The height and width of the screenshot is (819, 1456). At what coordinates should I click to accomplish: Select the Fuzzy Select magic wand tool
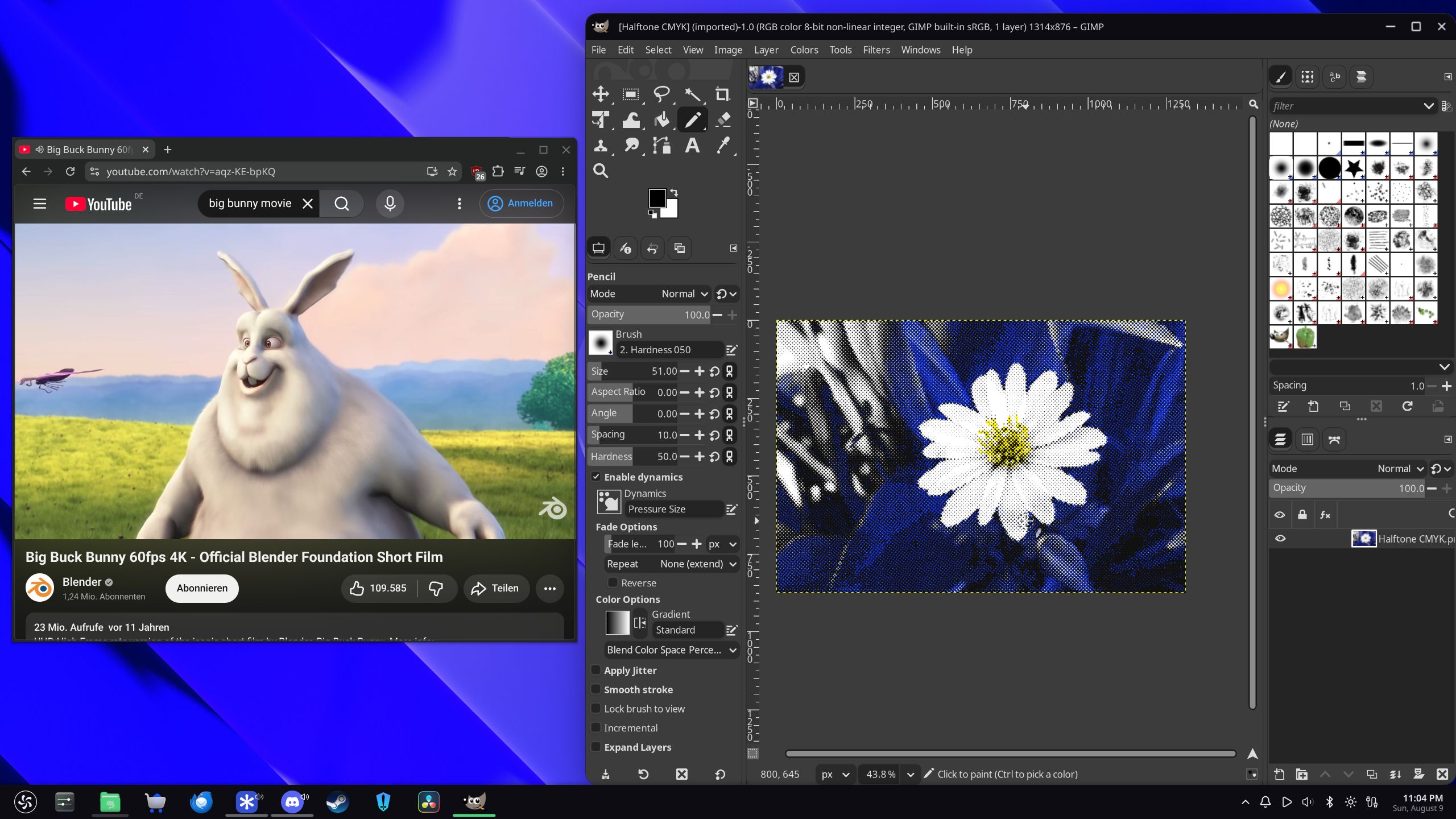(x=692, y=94)
